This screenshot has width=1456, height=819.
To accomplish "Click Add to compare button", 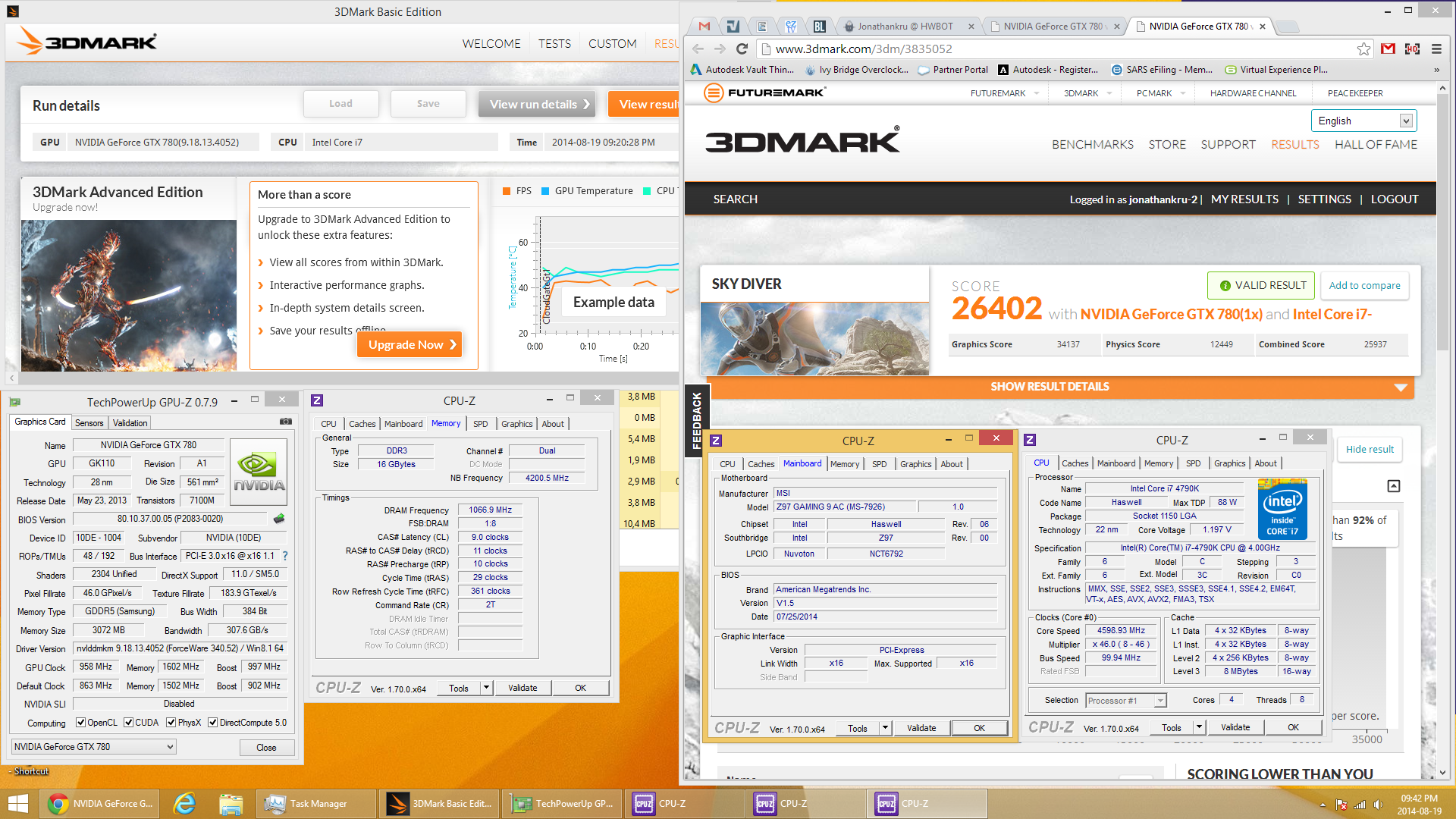I will [x=1364, y=285].
